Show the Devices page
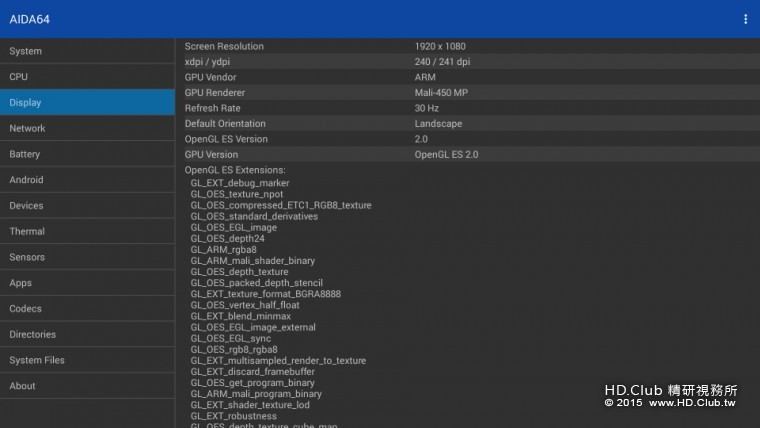Image resolution: width=760 pixels, height=428 pixels. pyautogui.click(x=87, y=206)
